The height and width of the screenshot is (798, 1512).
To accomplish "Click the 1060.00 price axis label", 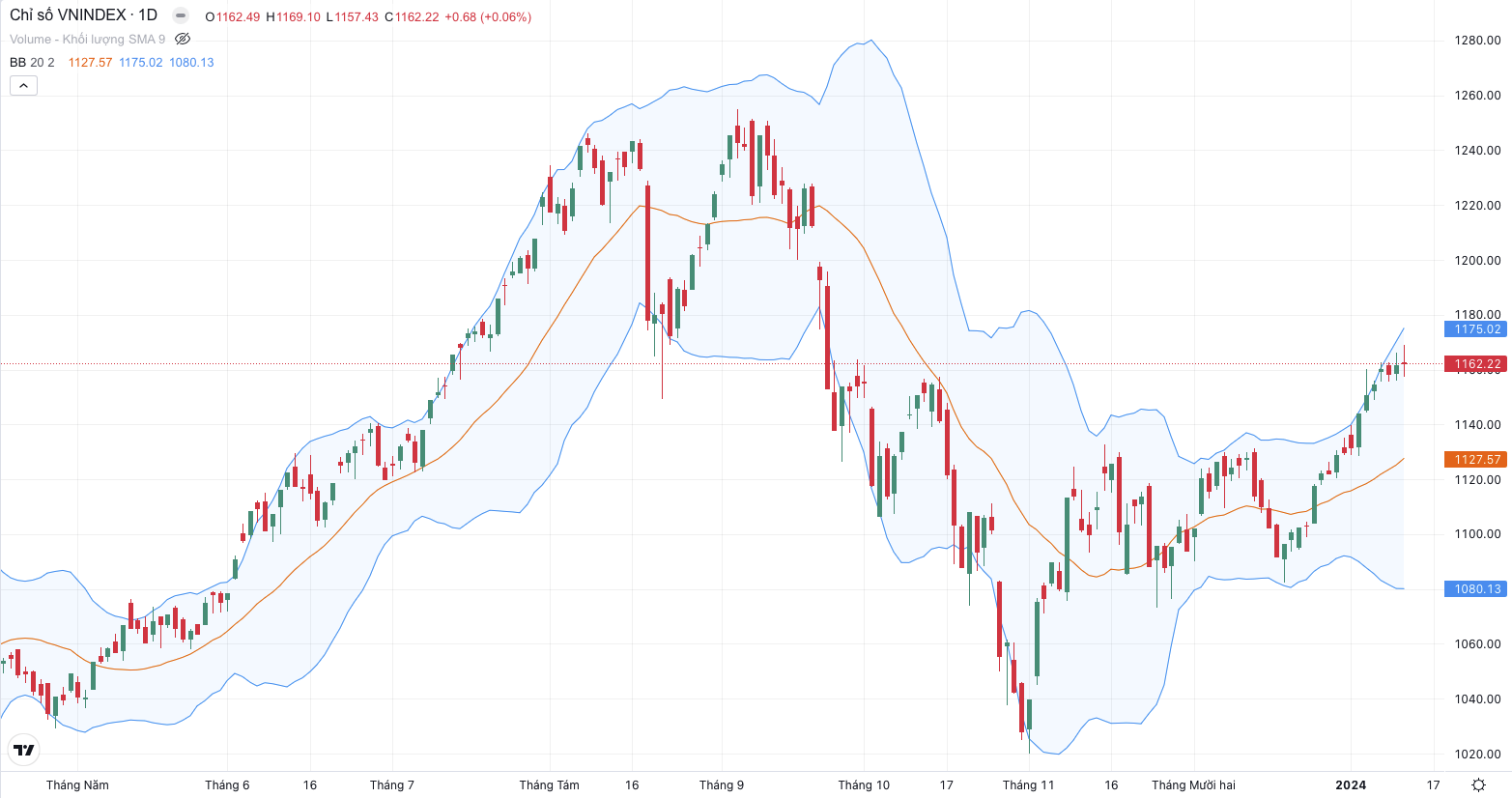I will pos(1478,643).
